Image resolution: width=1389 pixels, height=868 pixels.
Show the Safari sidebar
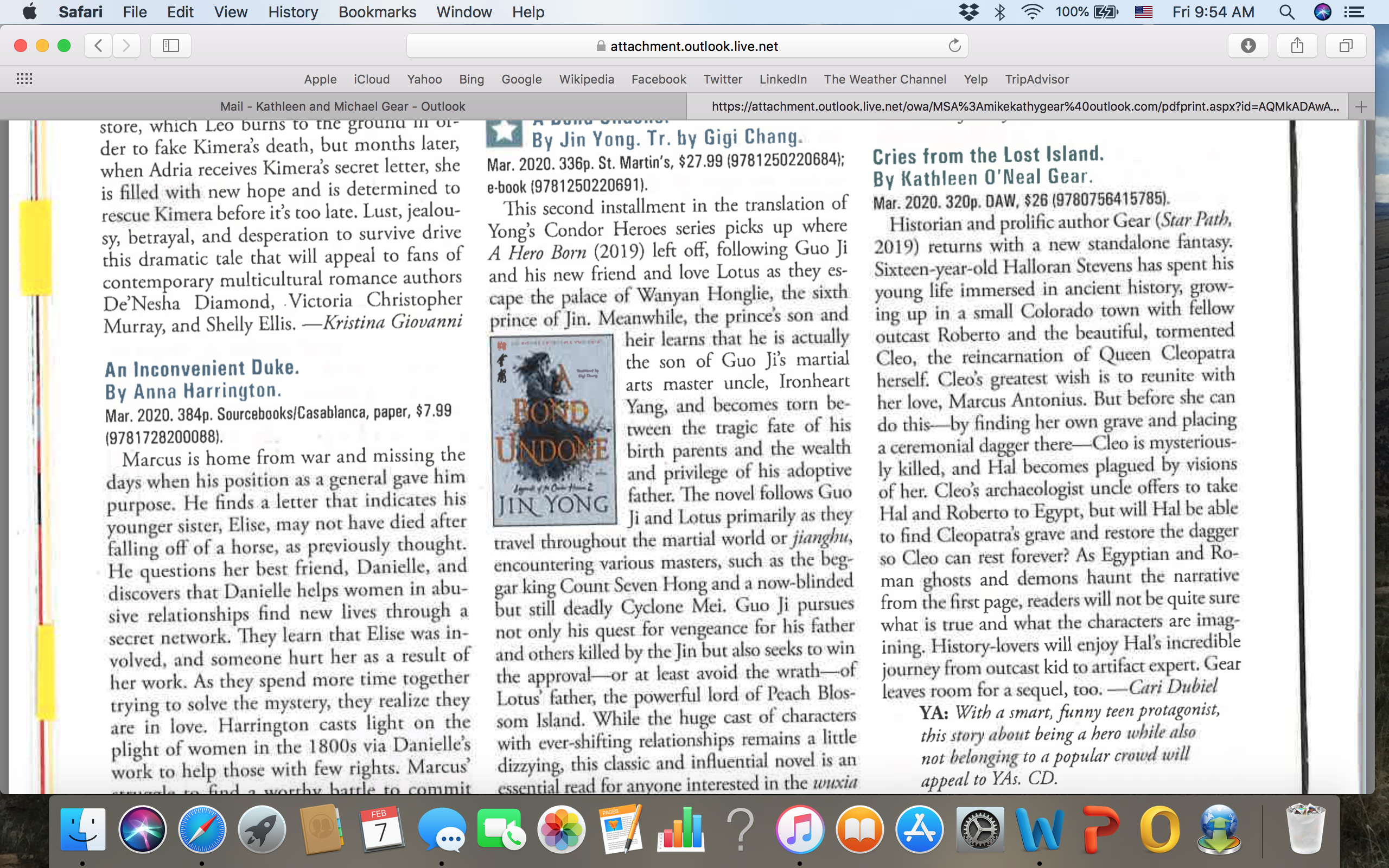[x=170, y=46]
